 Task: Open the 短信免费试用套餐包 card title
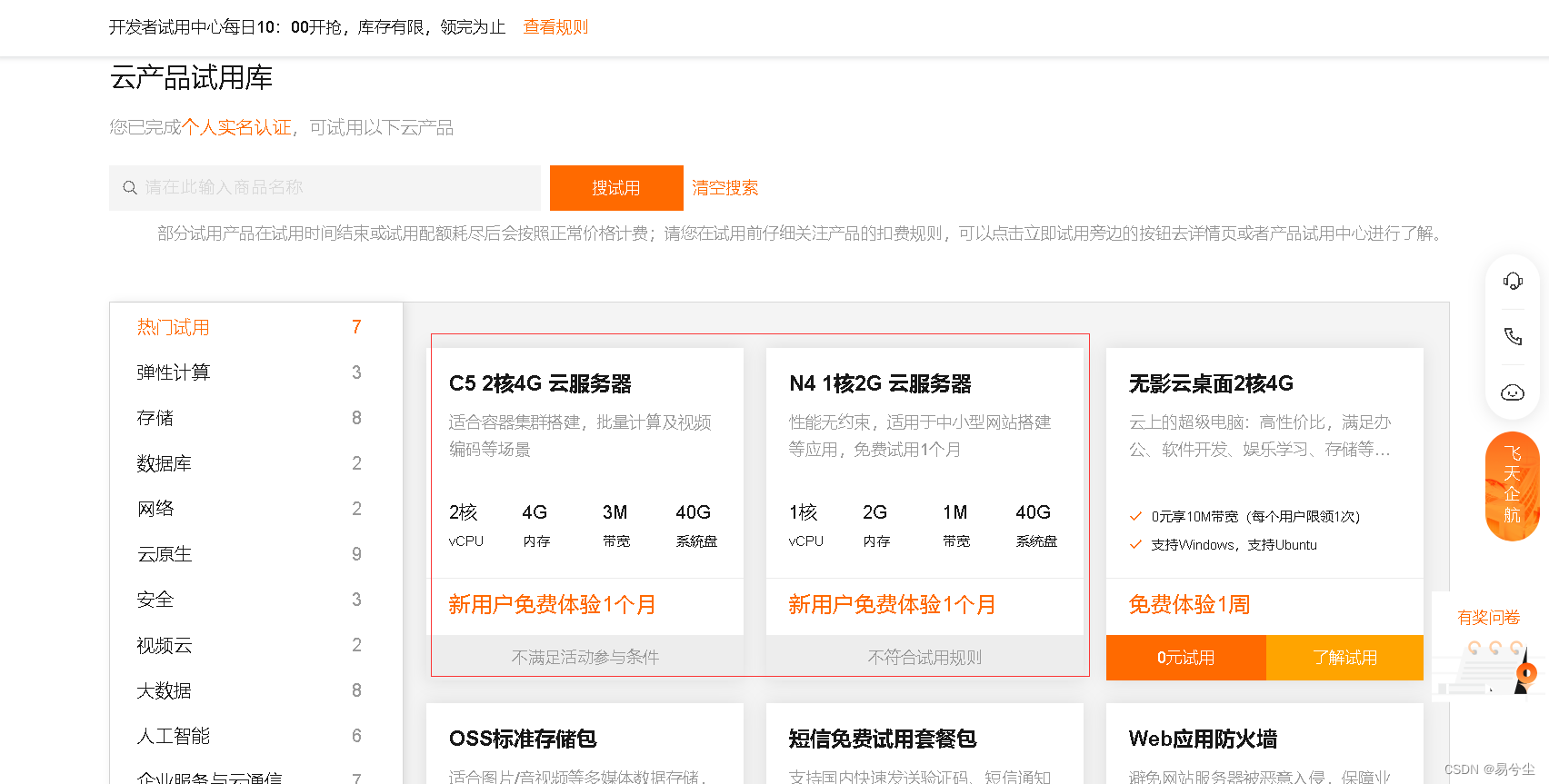tap(883, 739)
